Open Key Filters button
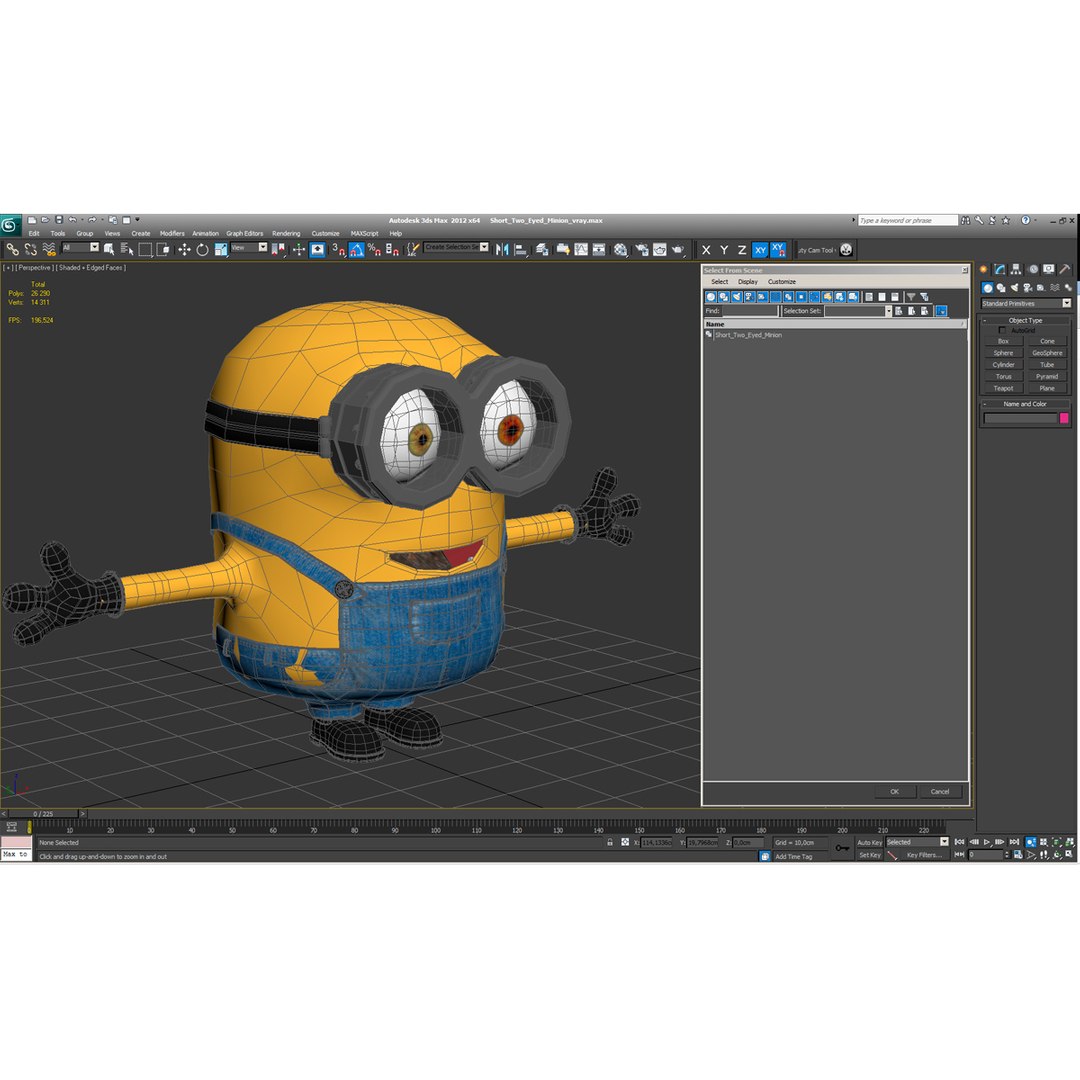1080x1080 pixels. click(924, 855)
